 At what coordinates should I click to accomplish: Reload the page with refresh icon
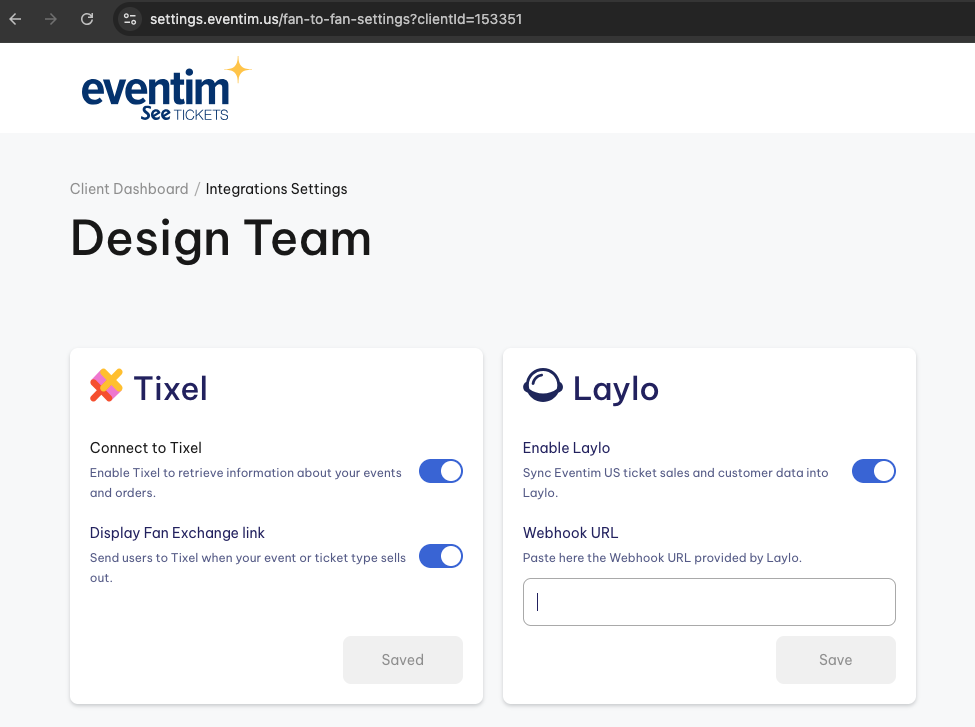(x=87, y=19)
